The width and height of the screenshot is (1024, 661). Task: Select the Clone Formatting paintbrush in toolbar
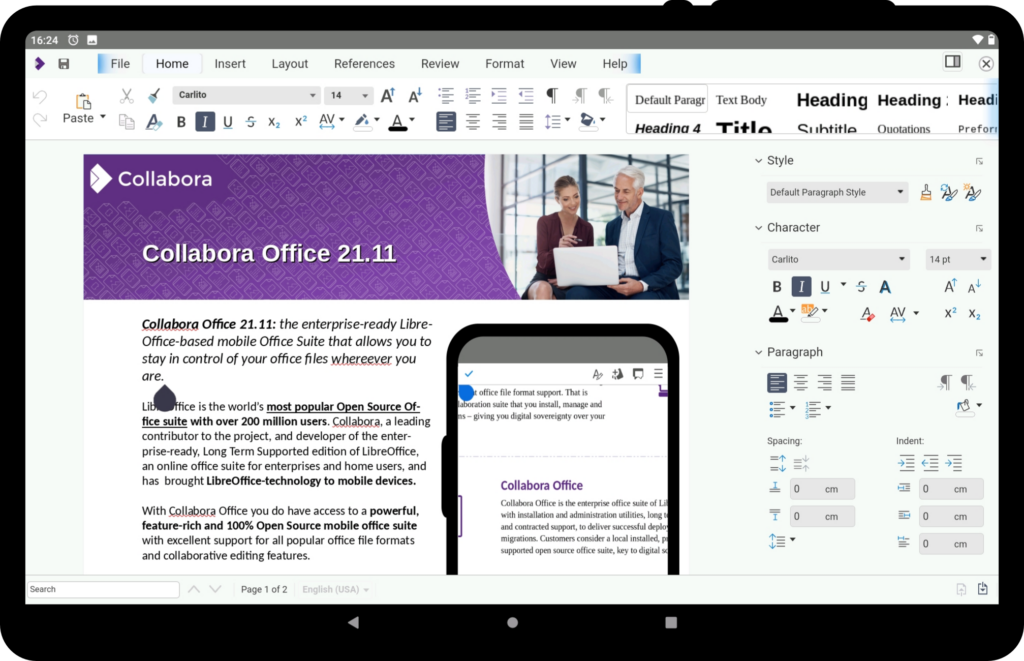coord(153,96)
